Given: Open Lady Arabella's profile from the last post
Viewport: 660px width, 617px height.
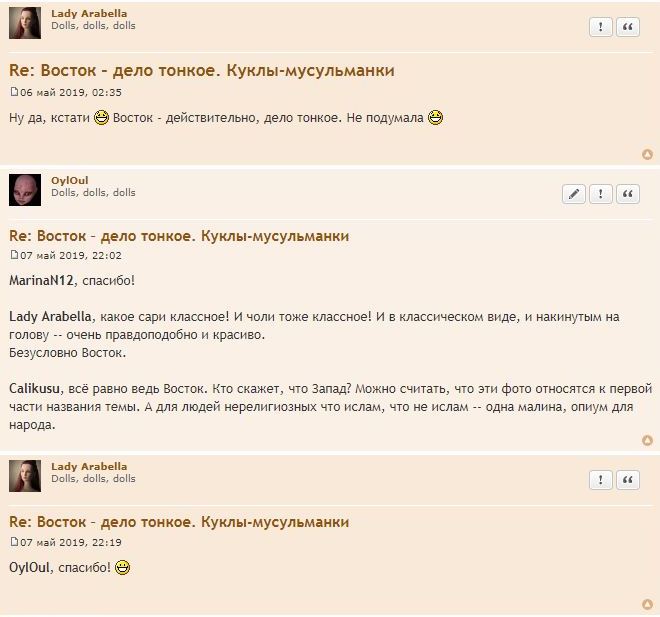Looking at the screenshot, I should [89, 466].
